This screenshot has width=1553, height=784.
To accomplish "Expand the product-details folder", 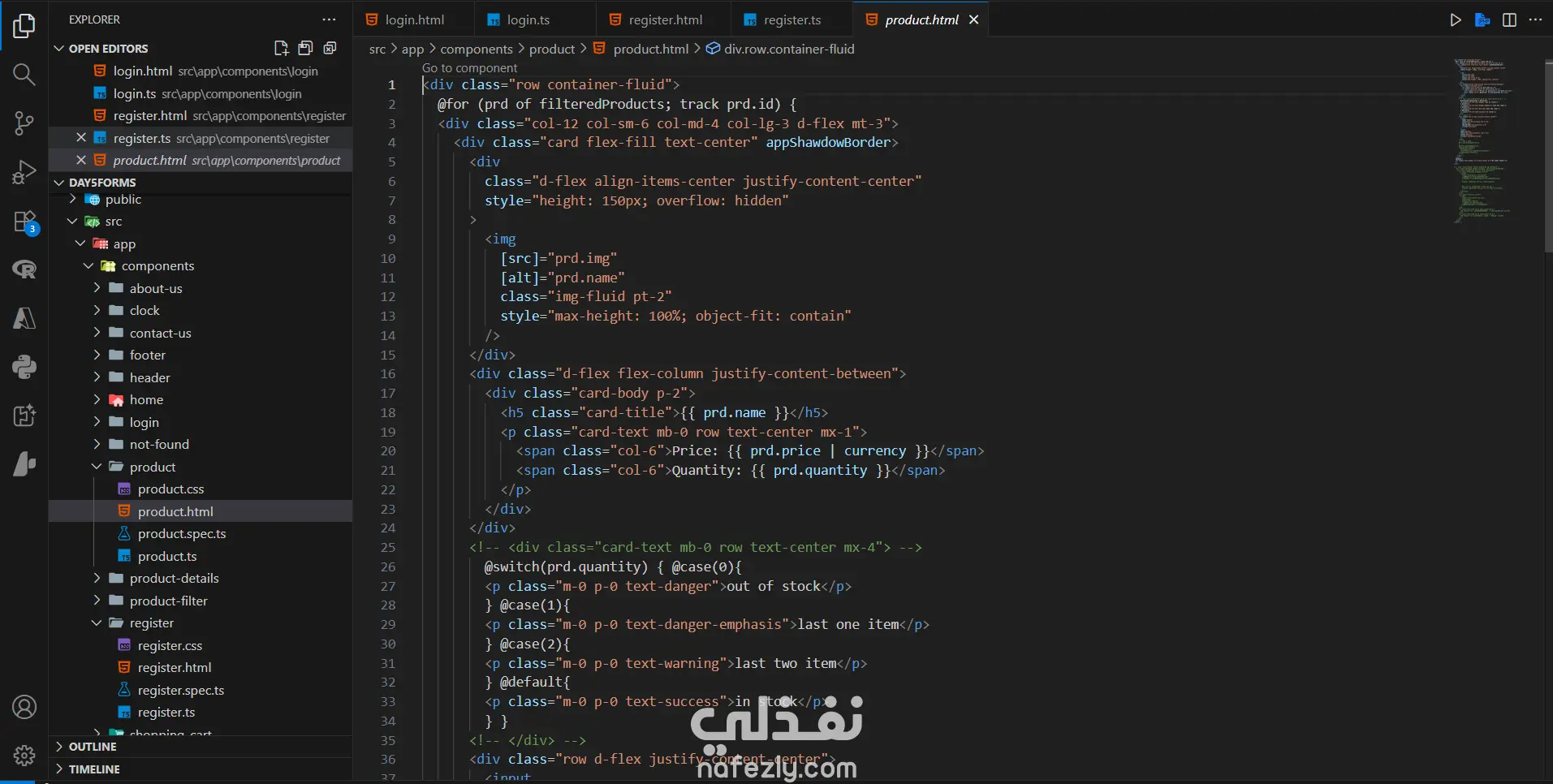I will pos(97,578).
